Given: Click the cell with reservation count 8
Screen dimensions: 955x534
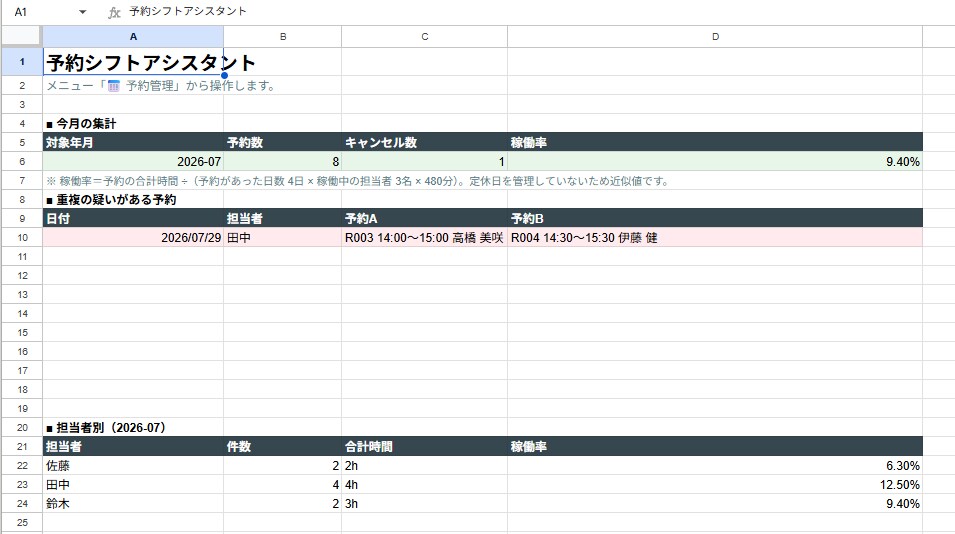Looking at the screenshot, I should pos(283,161).
